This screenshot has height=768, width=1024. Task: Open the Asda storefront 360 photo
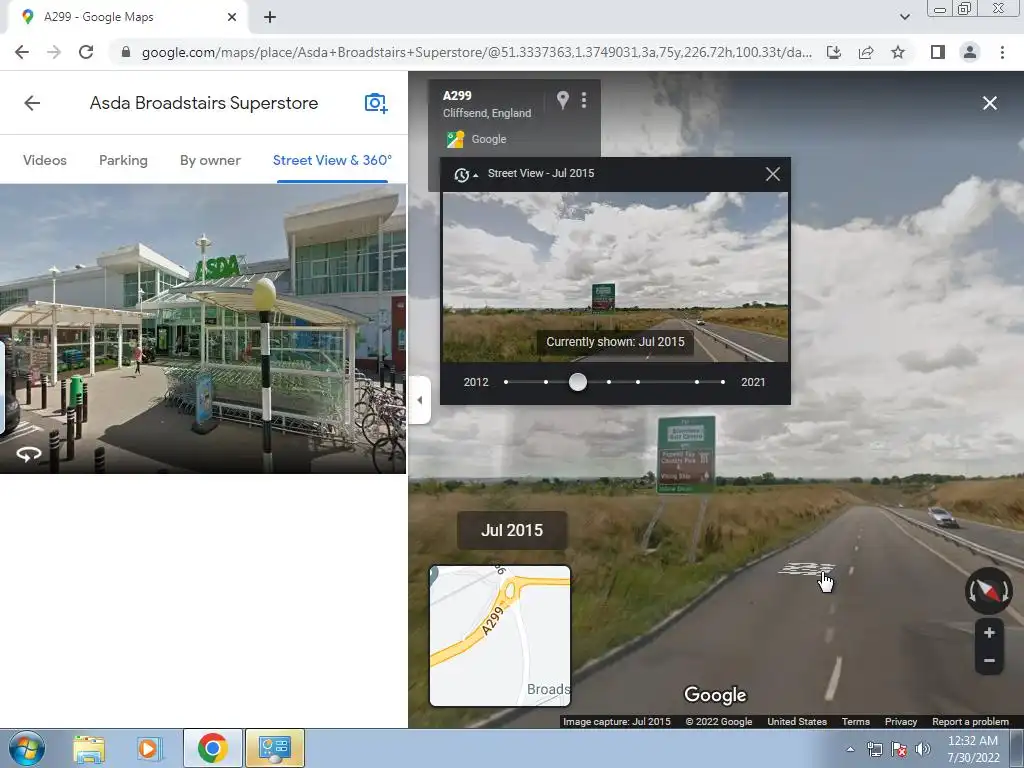pyautogui.click(x=202, y=328)
